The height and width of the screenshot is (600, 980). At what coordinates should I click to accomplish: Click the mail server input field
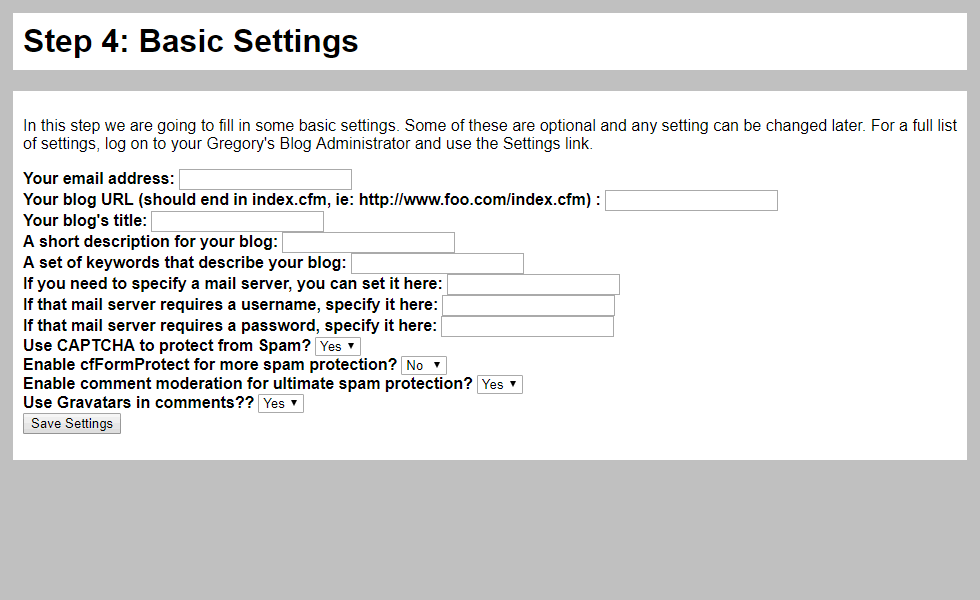click(533, 284)
